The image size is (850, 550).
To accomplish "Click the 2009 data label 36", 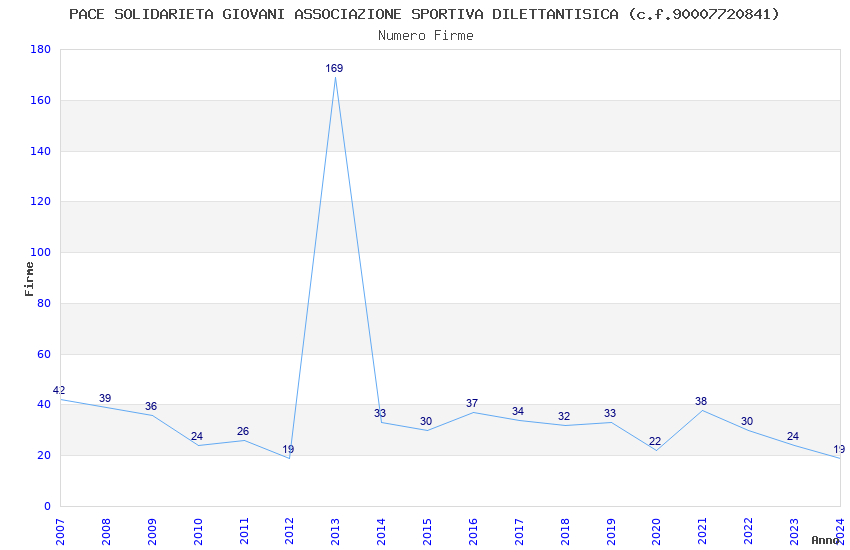I will 151,406.
